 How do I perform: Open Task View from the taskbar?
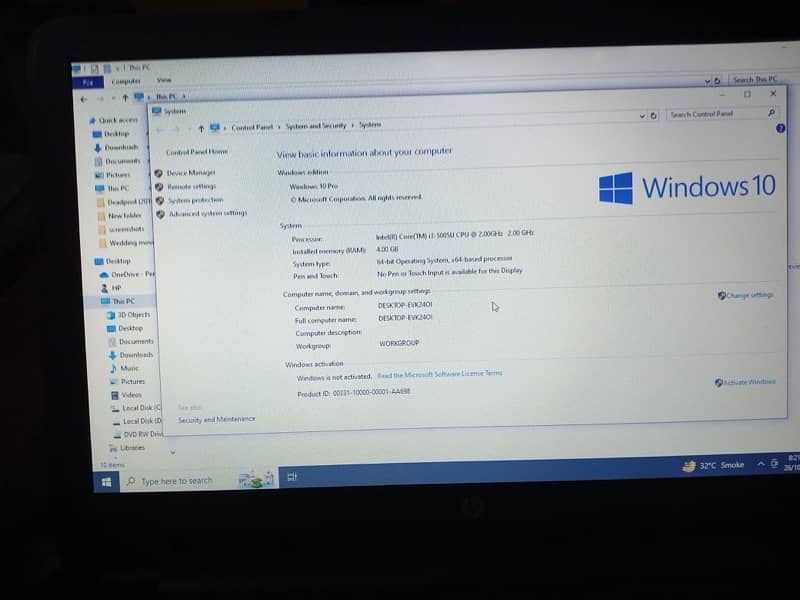tap(292, 477)
